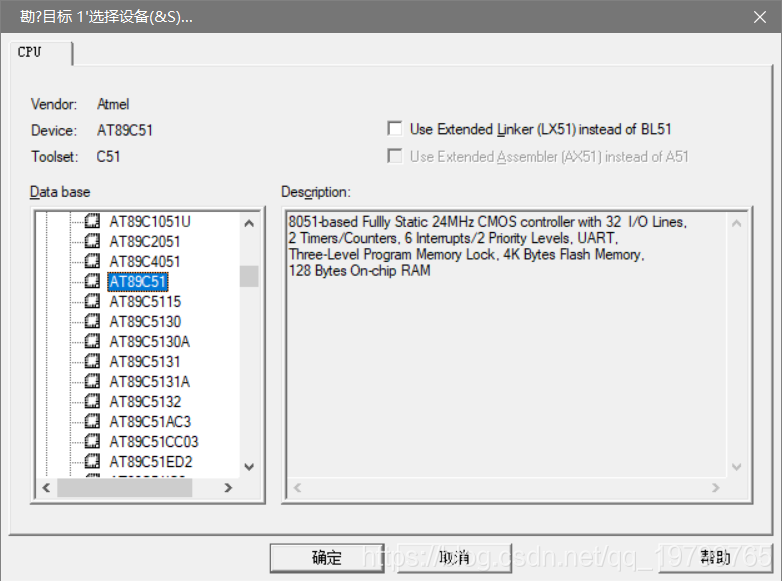Screen dimensions: 782x581
Task: Click the Device value AT89C51
Action: [125, 130]
